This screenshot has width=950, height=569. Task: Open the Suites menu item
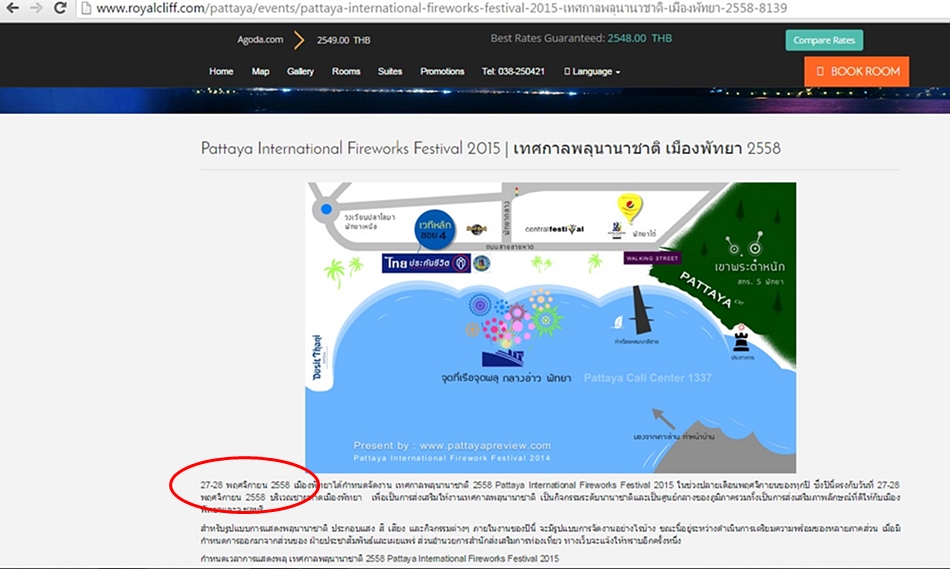[x=390, y=72]
